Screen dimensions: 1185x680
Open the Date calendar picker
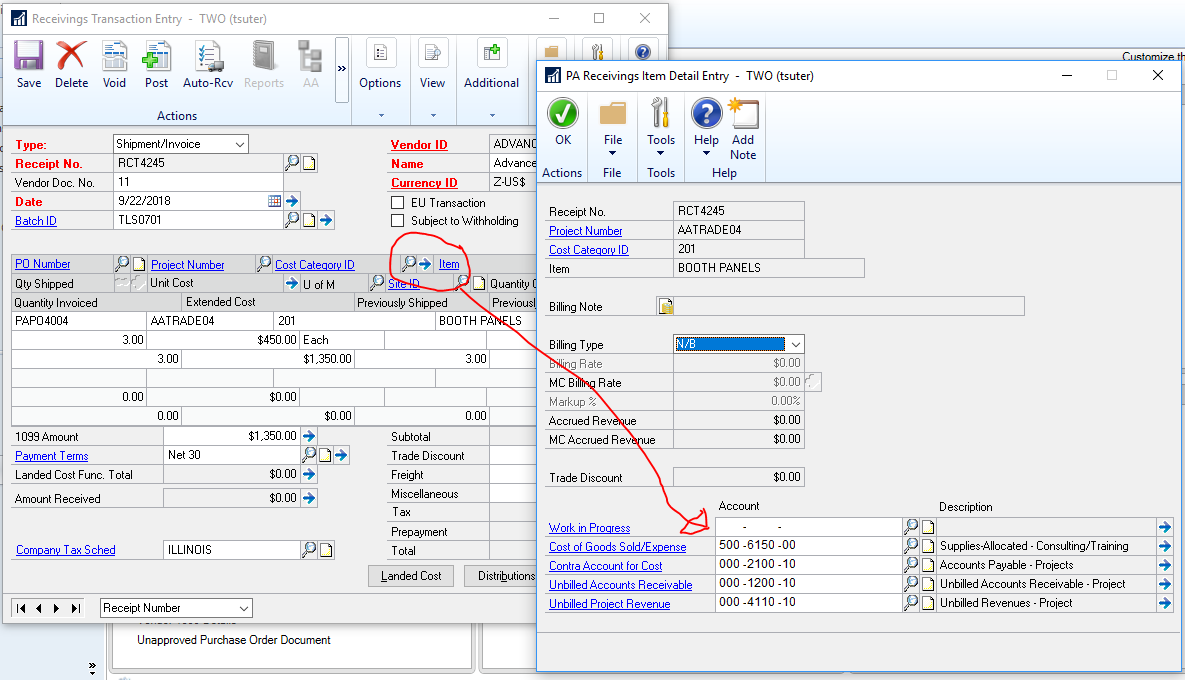coord(275,201)
